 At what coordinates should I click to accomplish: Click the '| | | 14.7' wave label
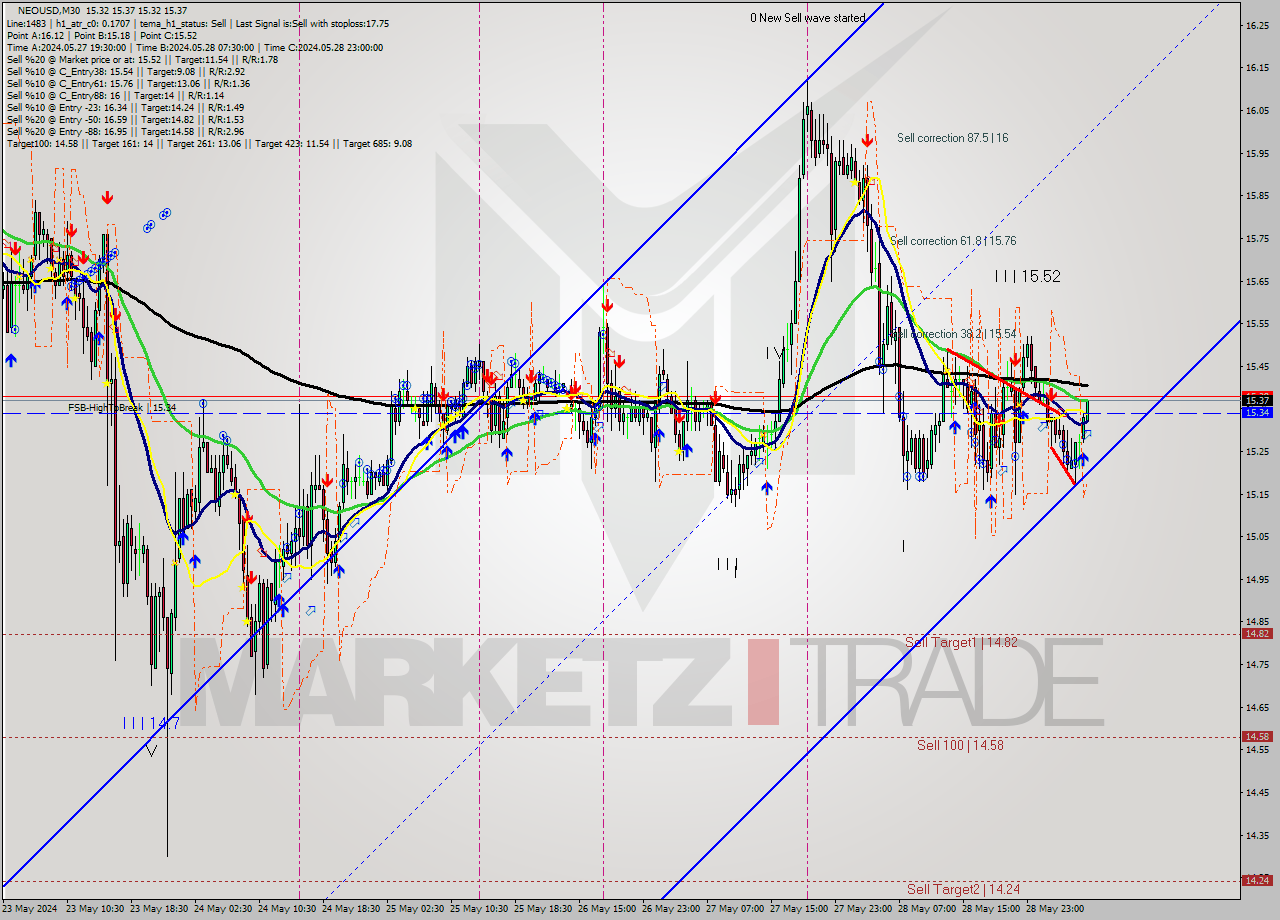(x=151, y=722)
